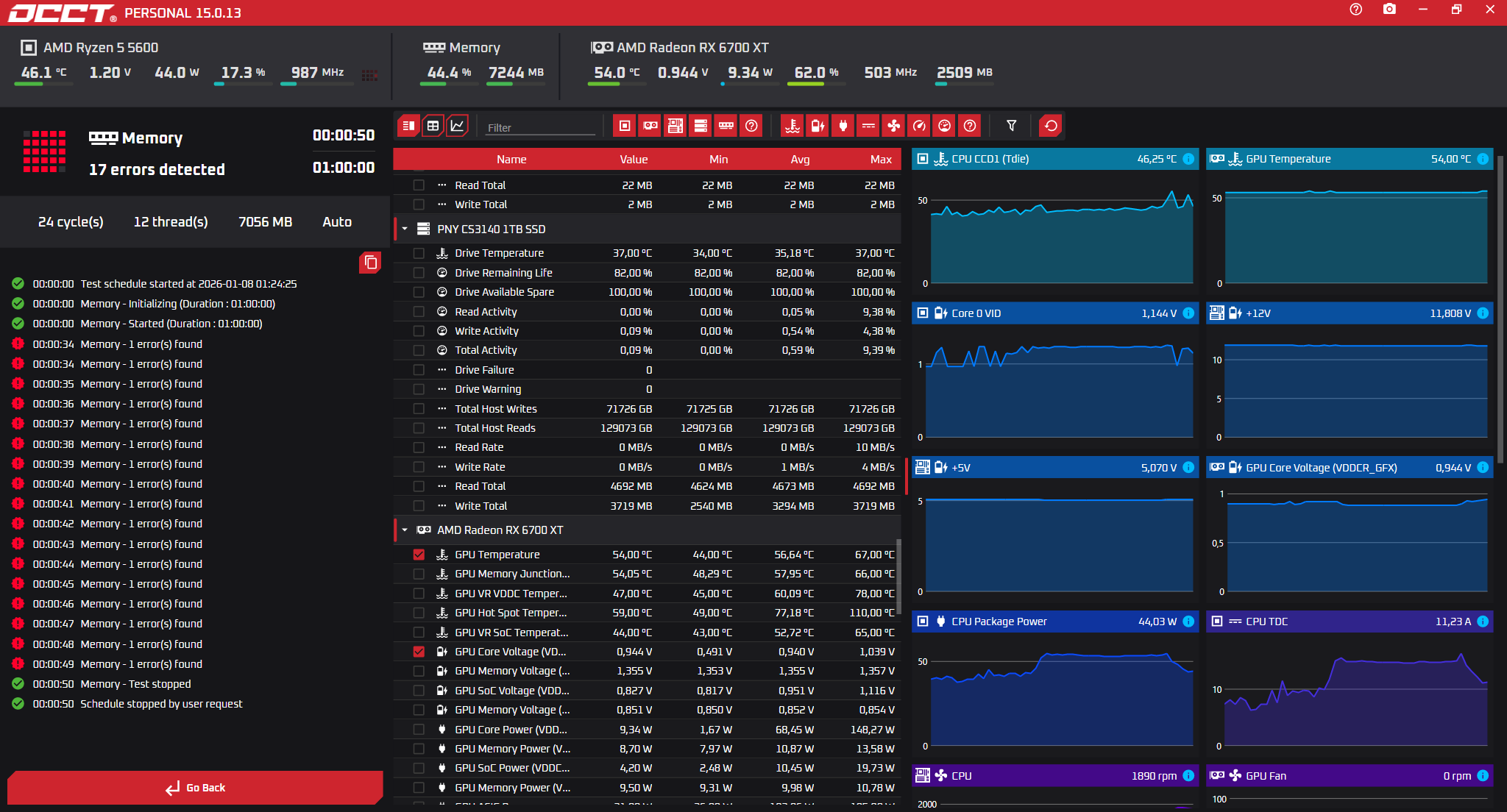Open info for CPU CCD1 (Tdie) graph
This screenshot has width=1507, height=812.
(1188, 159)
